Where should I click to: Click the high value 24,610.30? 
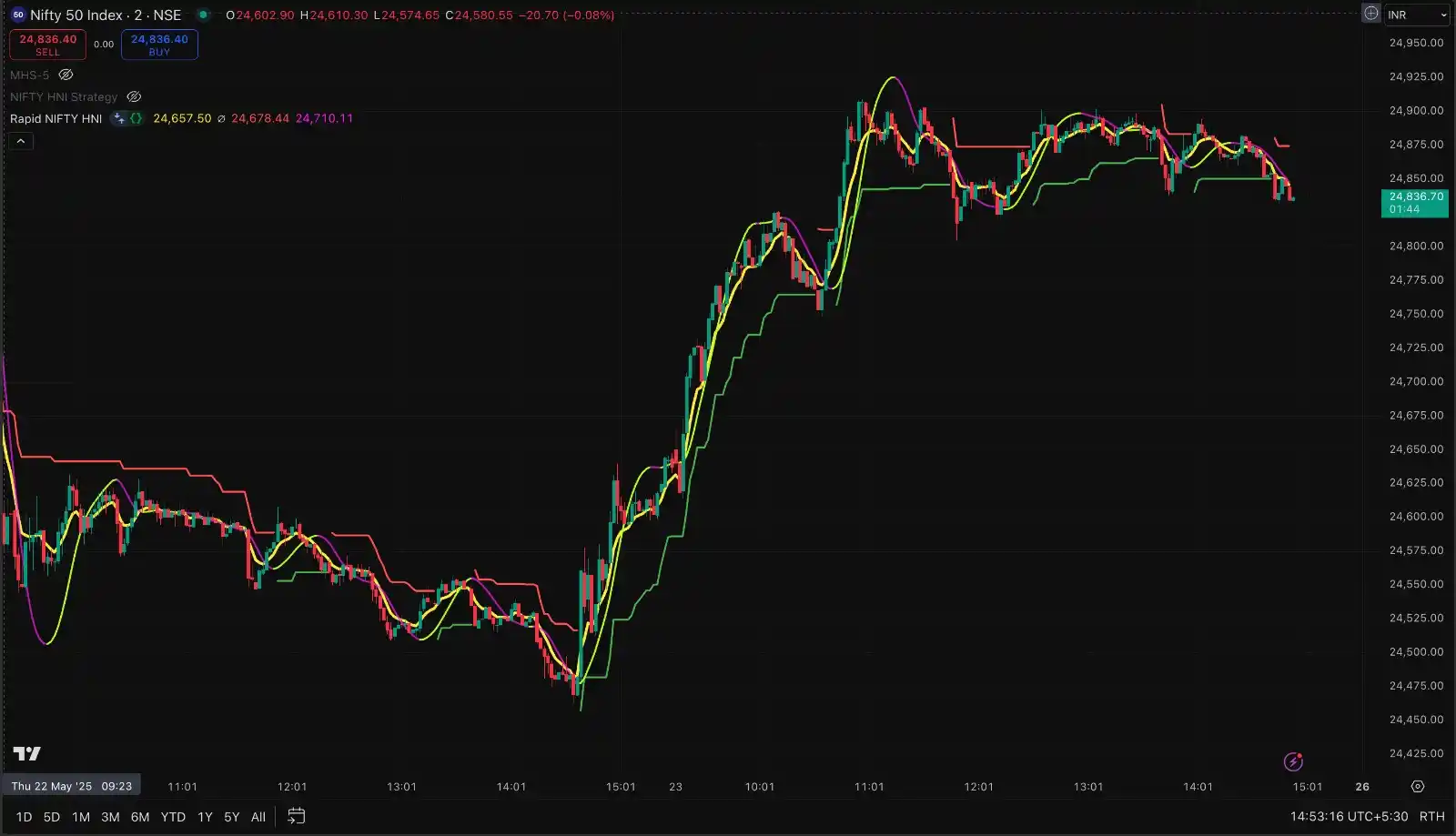(x=339, y=15)
